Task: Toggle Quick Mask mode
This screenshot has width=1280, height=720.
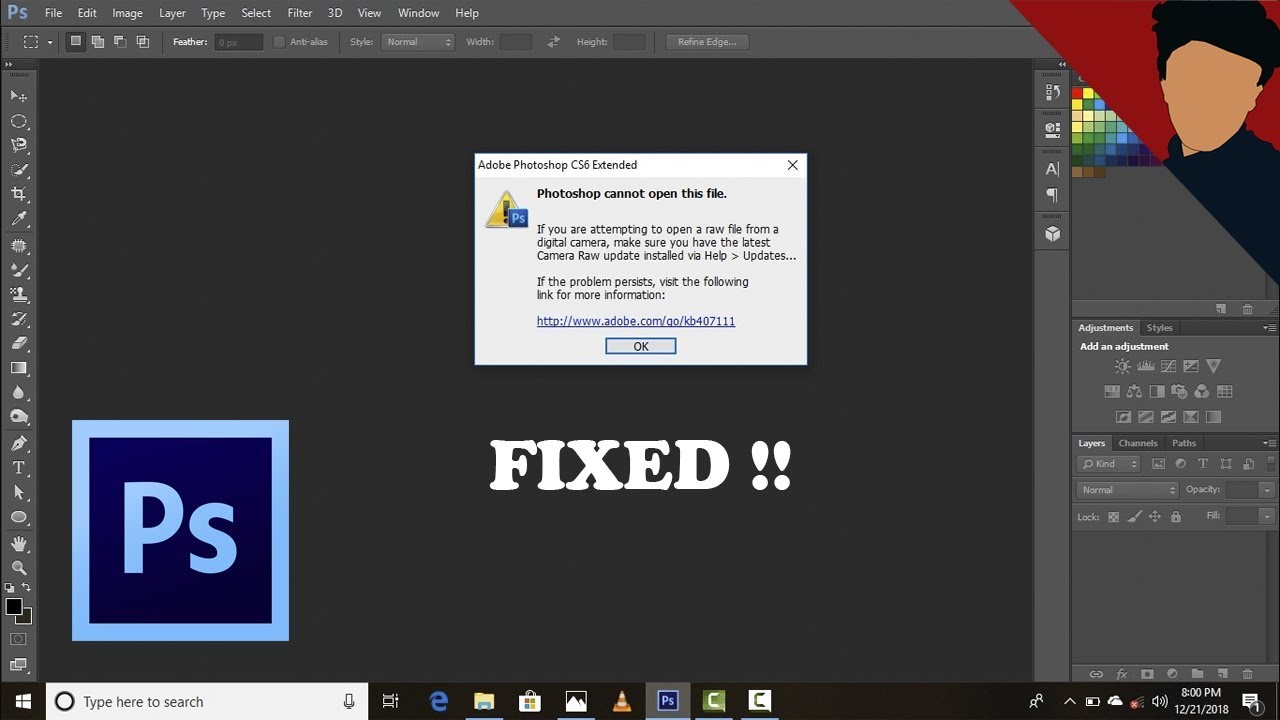Action: coord(18,638)
